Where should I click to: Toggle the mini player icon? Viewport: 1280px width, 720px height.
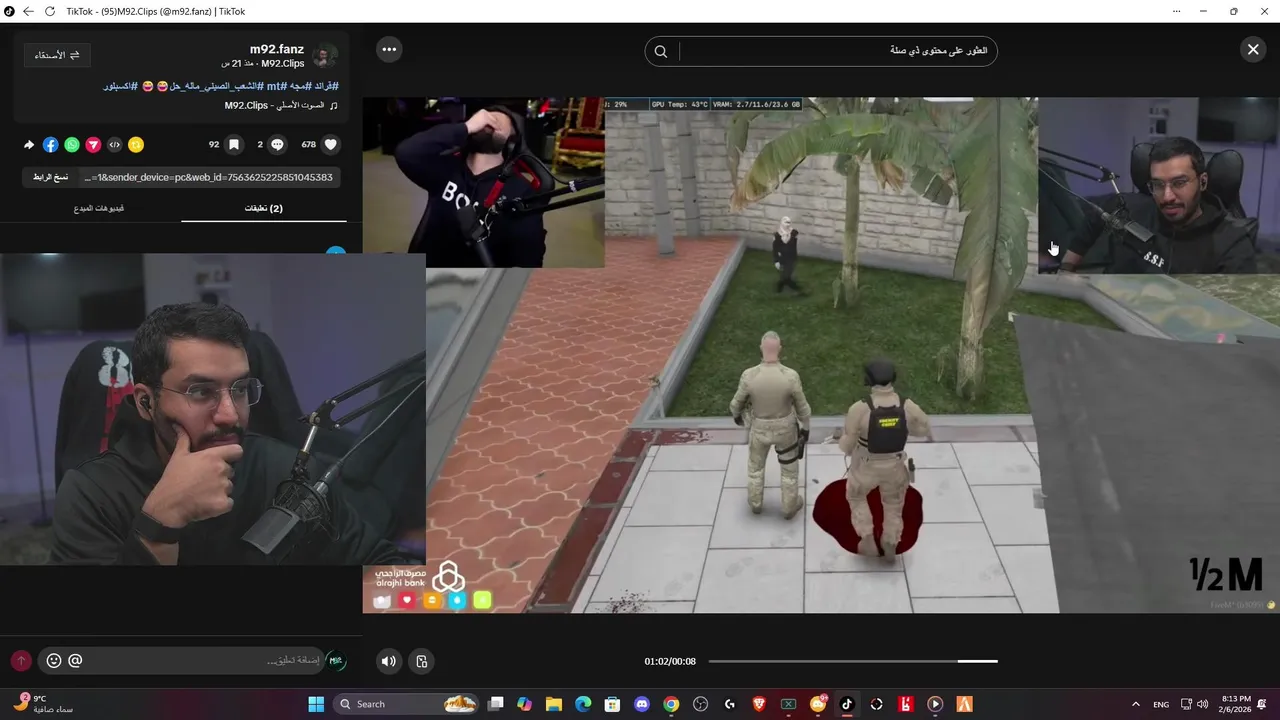tap(422, 661)
